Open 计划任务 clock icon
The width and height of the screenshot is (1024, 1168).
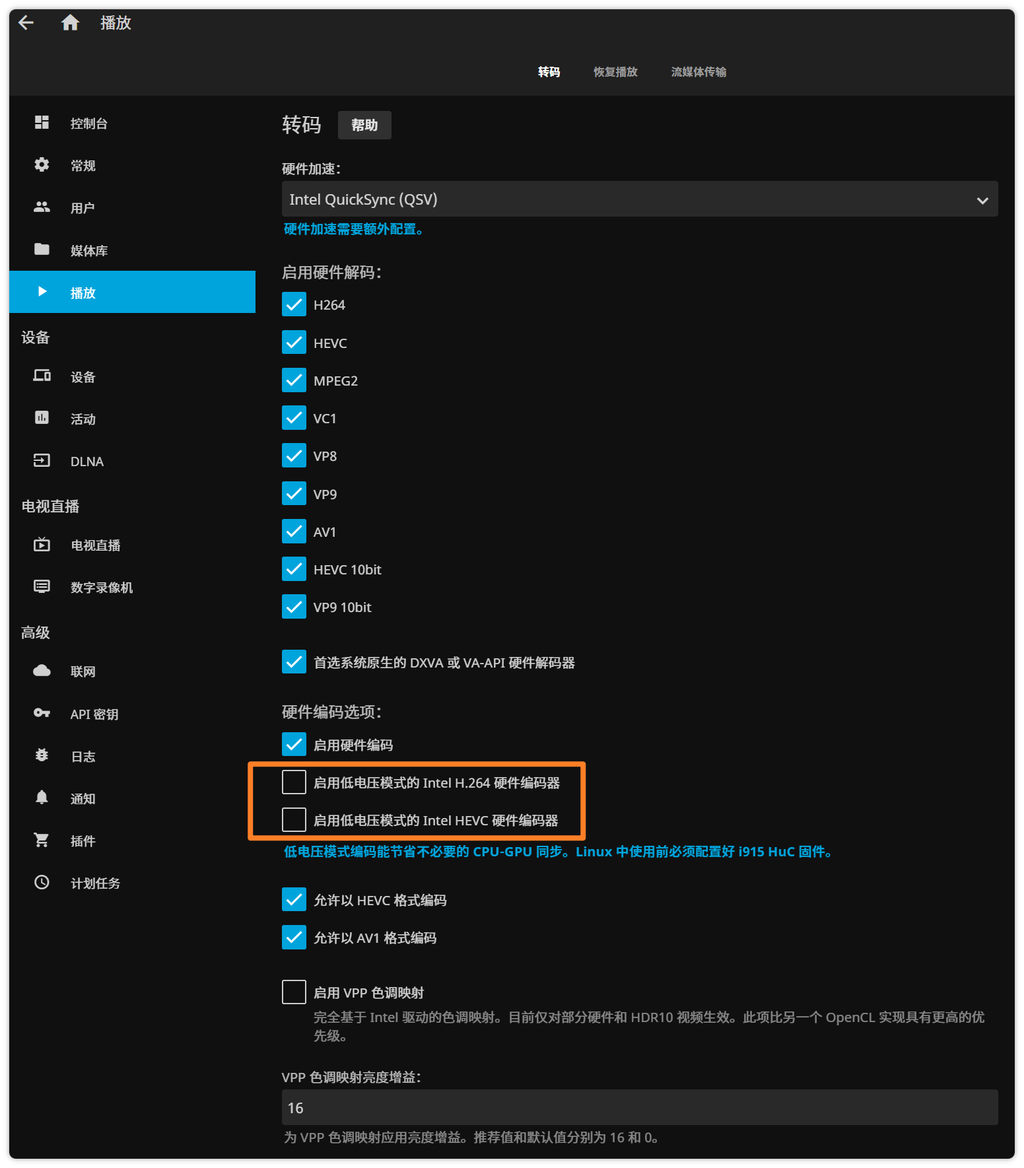click(42, 882)
